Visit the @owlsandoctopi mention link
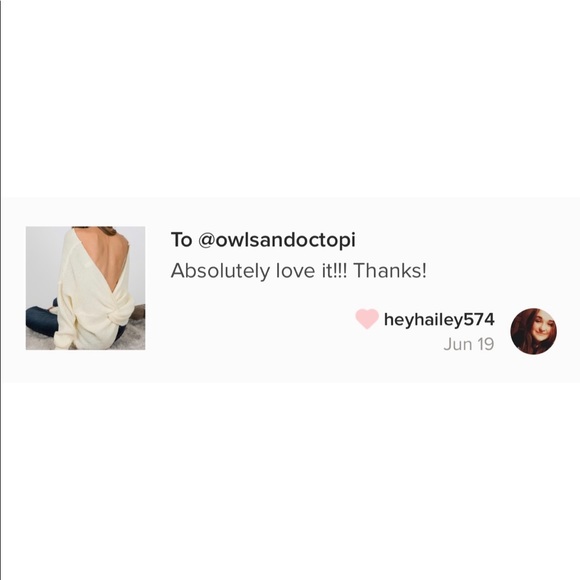The image size is (580, 580). coord(277,240)
